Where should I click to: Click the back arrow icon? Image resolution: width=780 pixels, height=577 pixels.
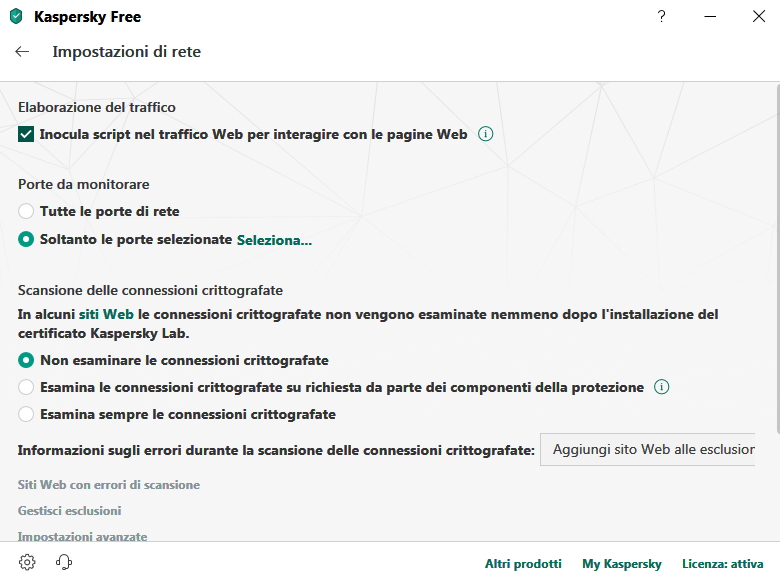[22, 52]
